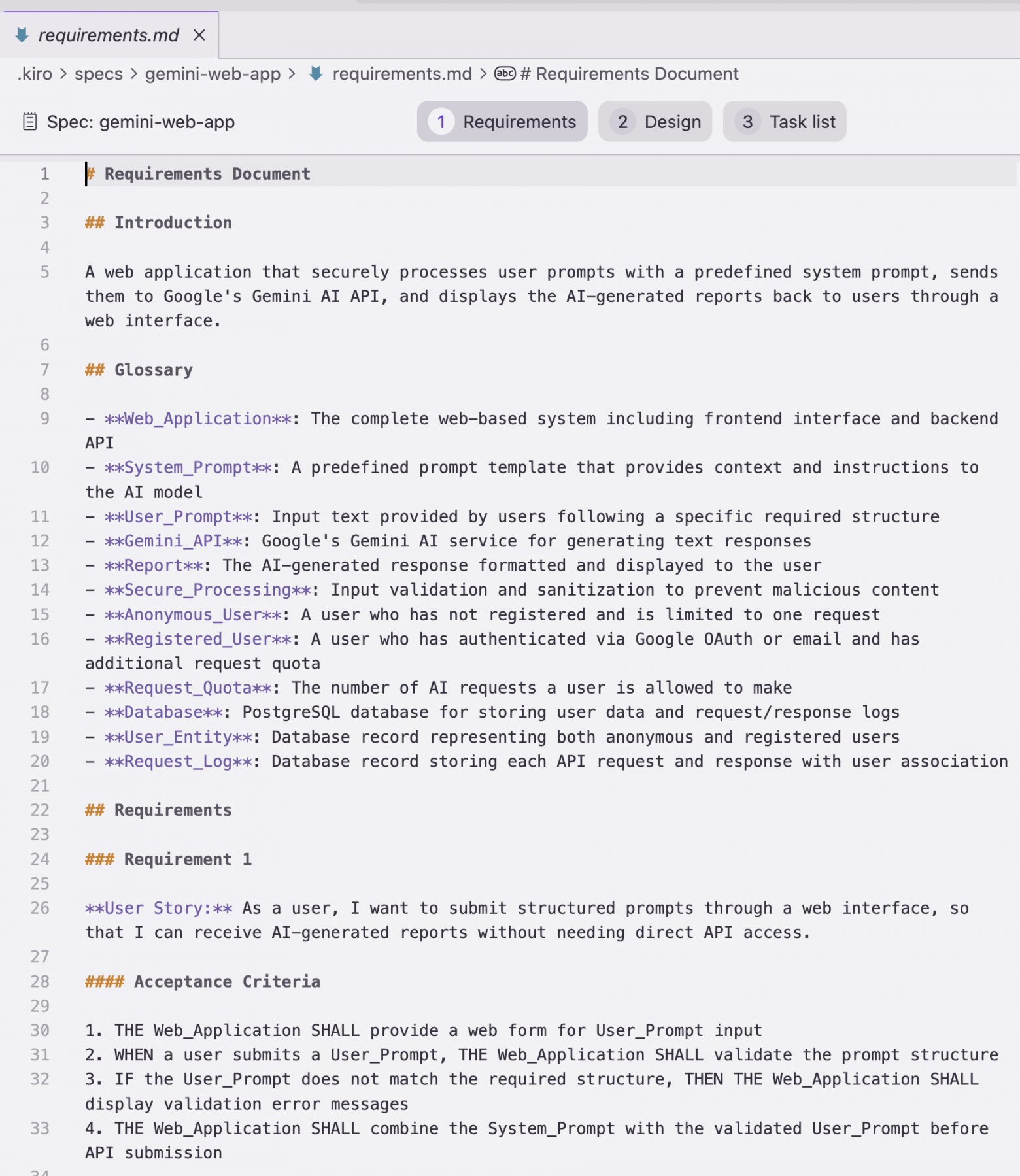Click the number 3 badge on Task list step
This screenshot has height=1176, width=1020.
tap(747, 122)
